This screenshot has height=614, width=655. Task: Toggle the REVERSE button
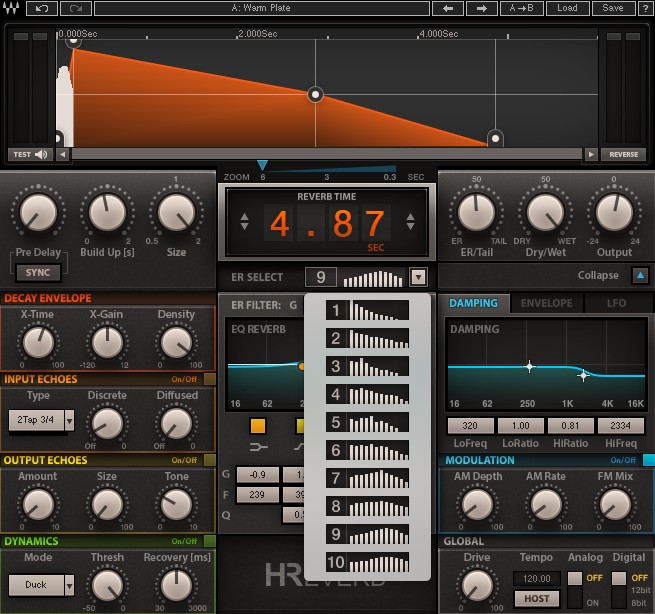tap(624, 155)
